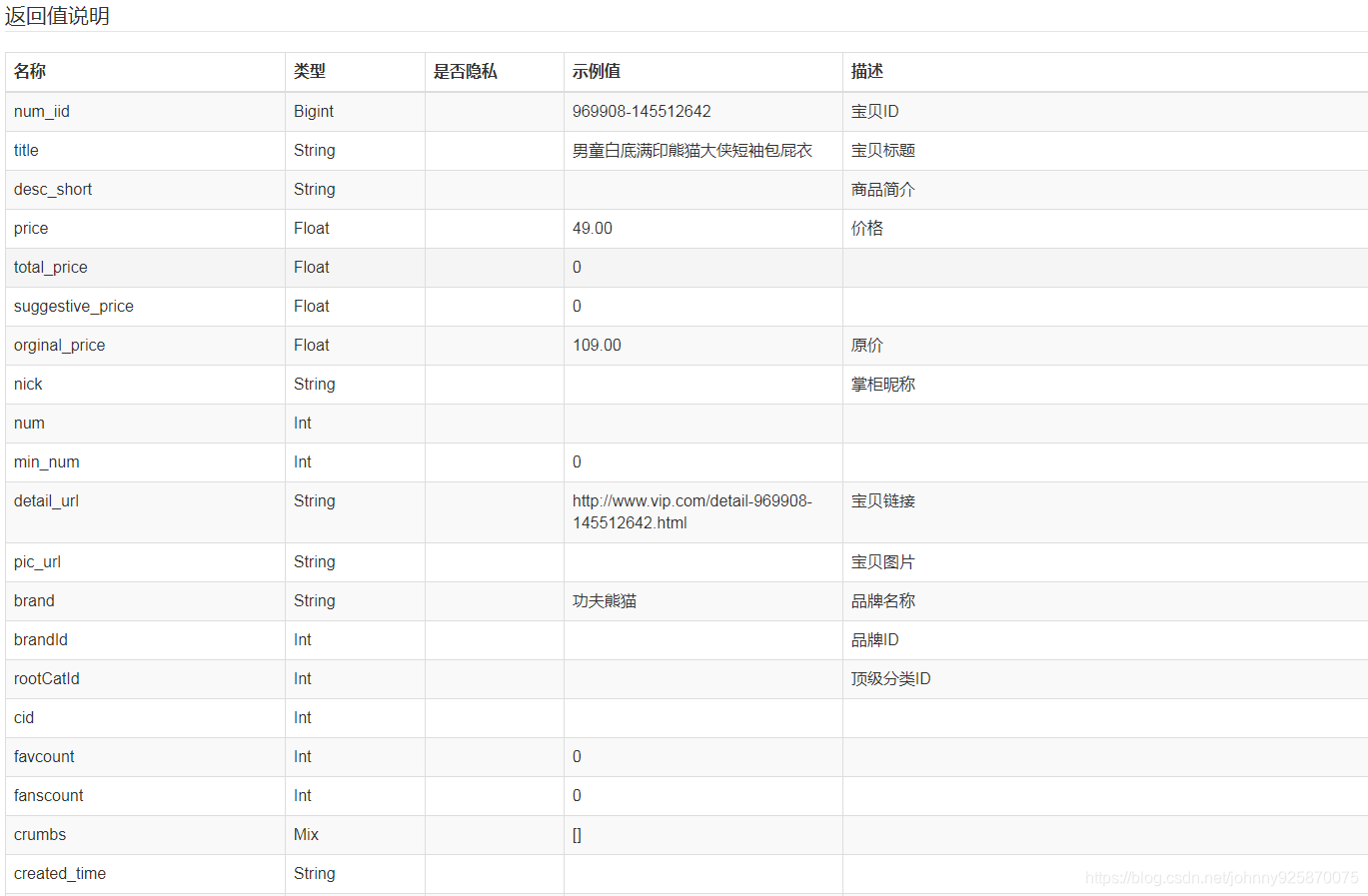Click the '是否隐私' column header
This screenshot has height=896, width=1368.
[465, 71]
